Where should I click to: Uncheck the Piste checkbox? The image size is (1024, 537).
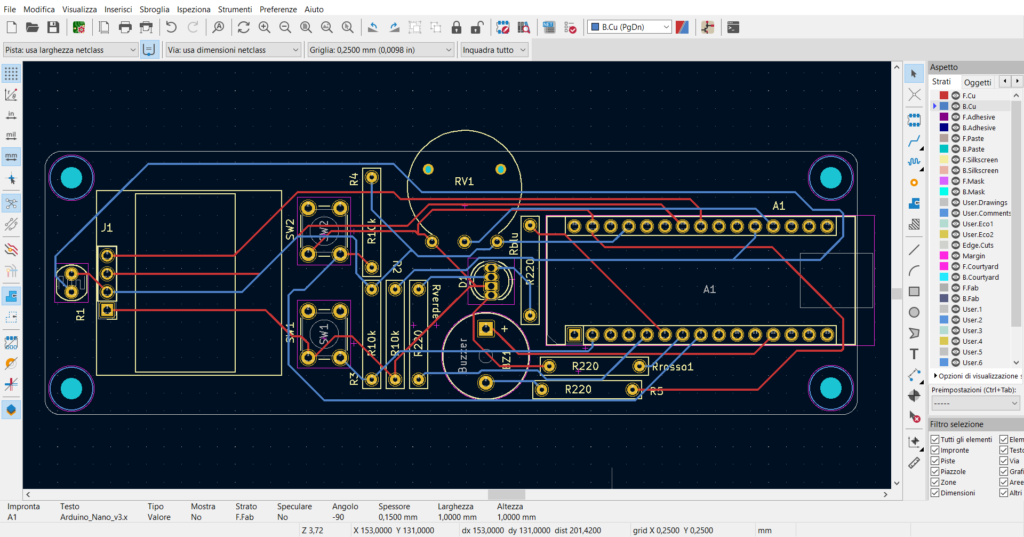point(935,461)
